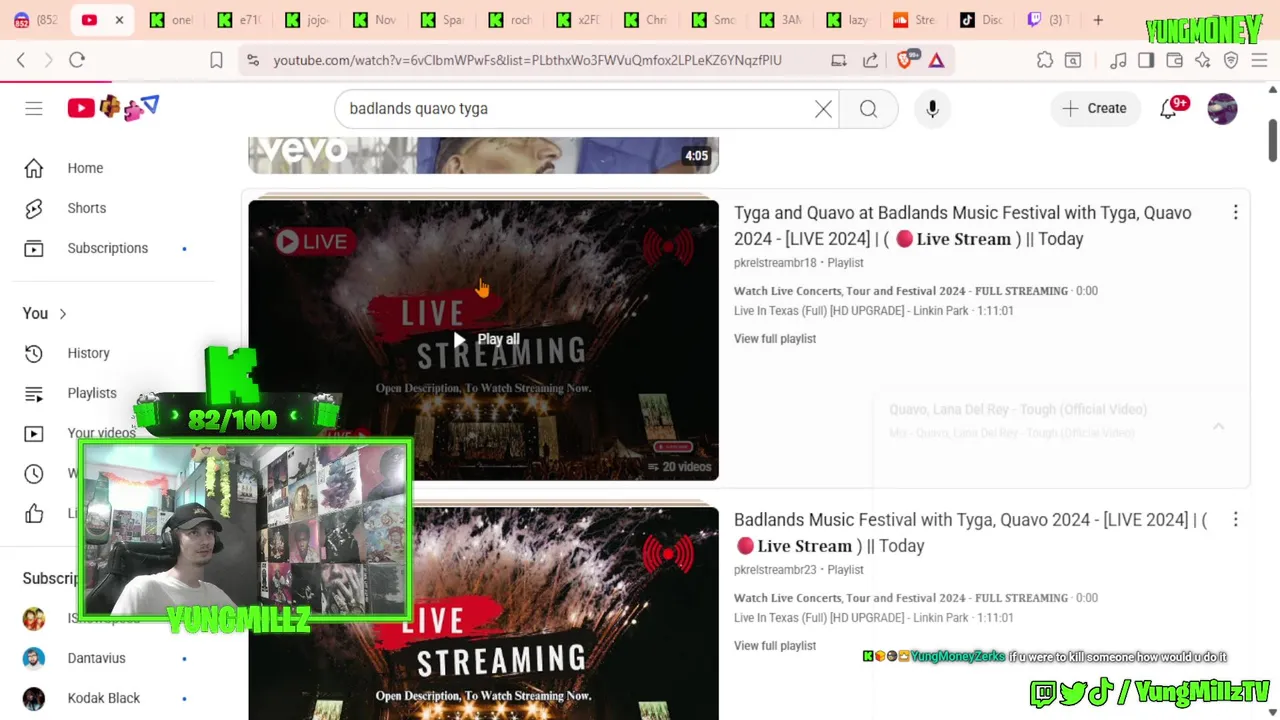Open the vevo video thumbnail with 4:05 duration
The image size is (1280, 720).
tap(483, 154)
